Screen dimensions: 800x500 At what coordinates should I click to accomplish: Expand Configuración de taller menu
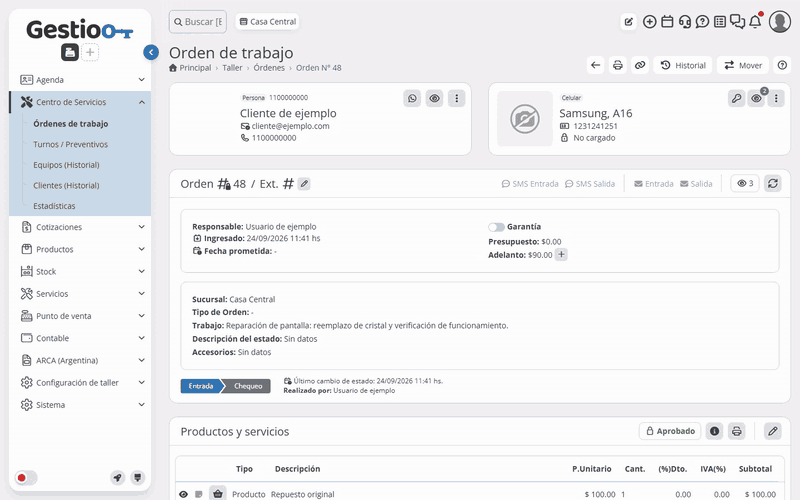tap(80, 383)
